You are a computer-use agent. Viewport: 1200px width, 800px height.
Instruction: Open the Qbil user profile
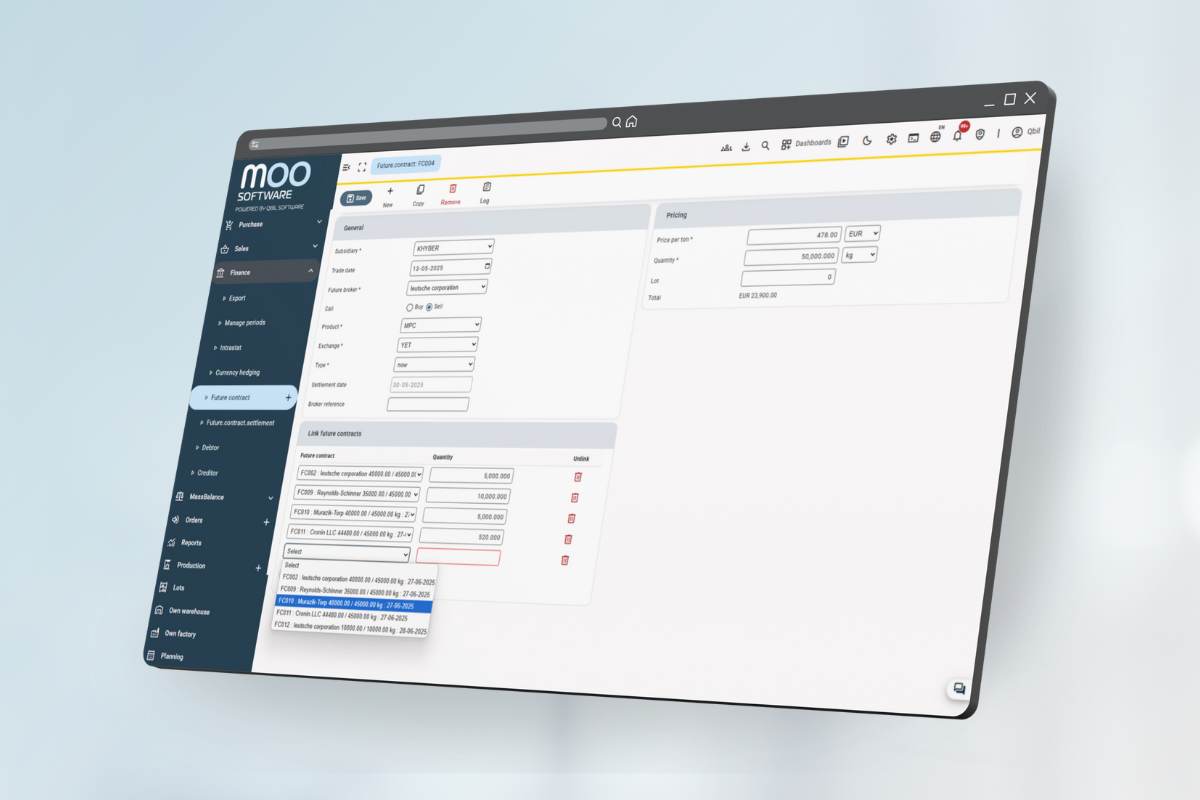click(1025, 132)
